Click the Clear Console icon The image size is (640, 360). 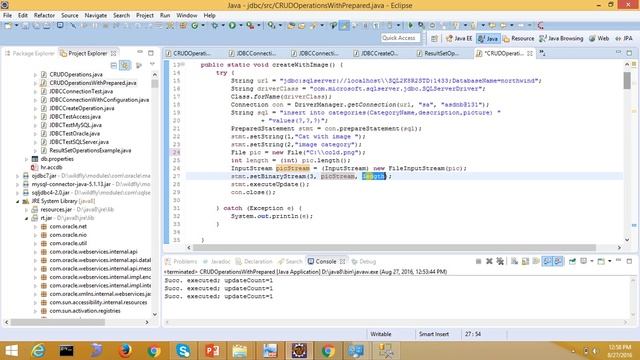514,261
